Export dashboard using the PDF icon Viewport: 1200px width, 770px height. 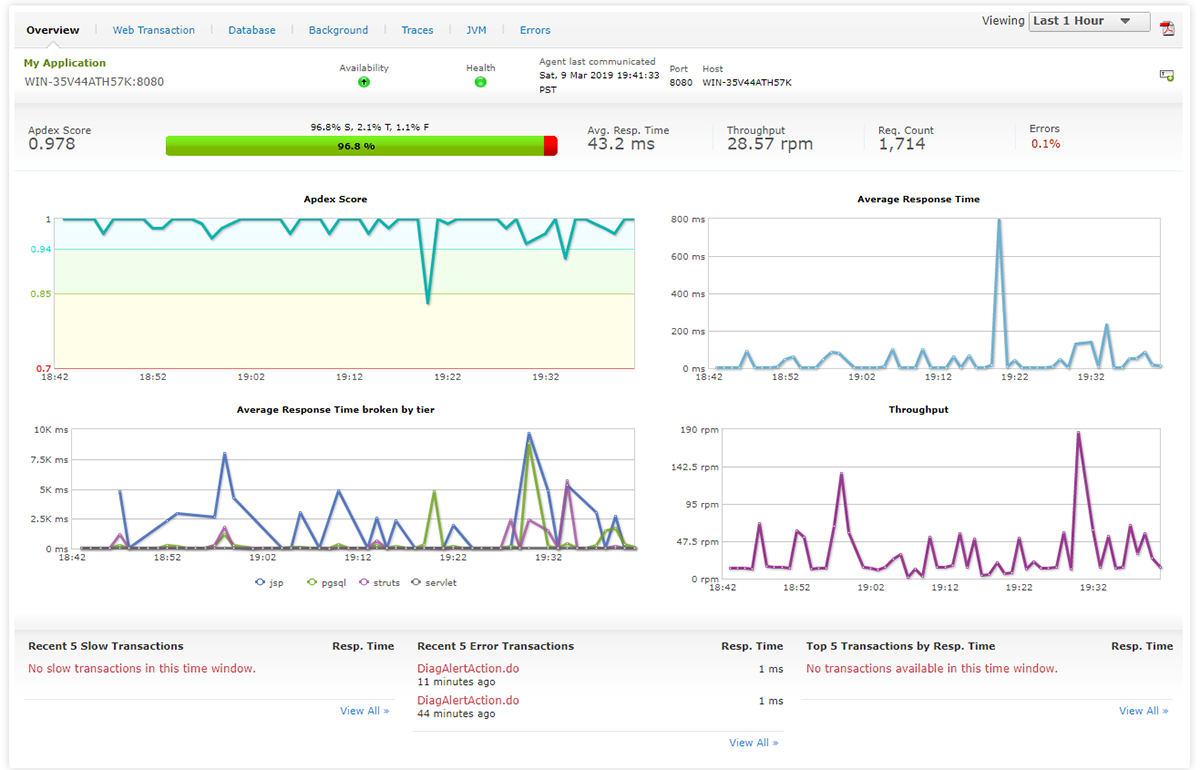1167,27
